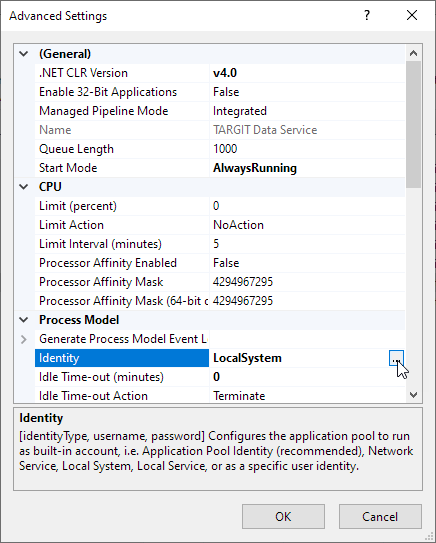Expand Generate Process Model Event Log entry
436x543 pixels.
24,339
